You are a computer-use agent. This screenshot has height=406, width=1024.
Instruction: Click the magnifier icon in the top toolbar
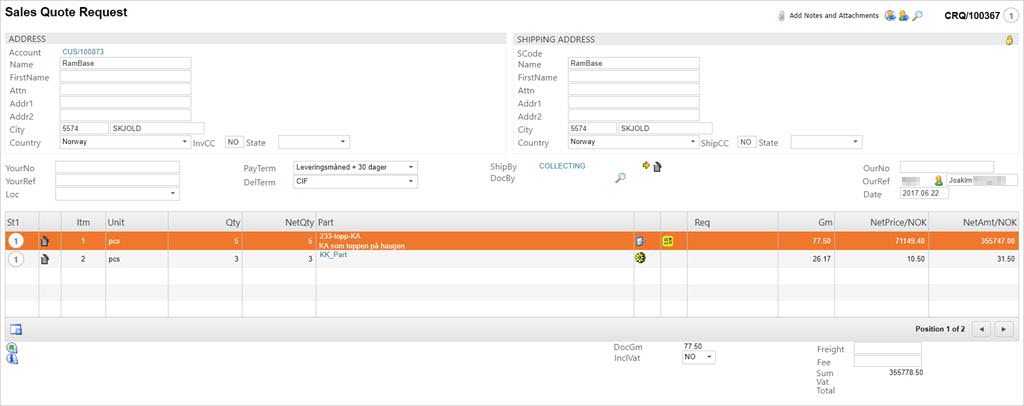coord(918,16)
